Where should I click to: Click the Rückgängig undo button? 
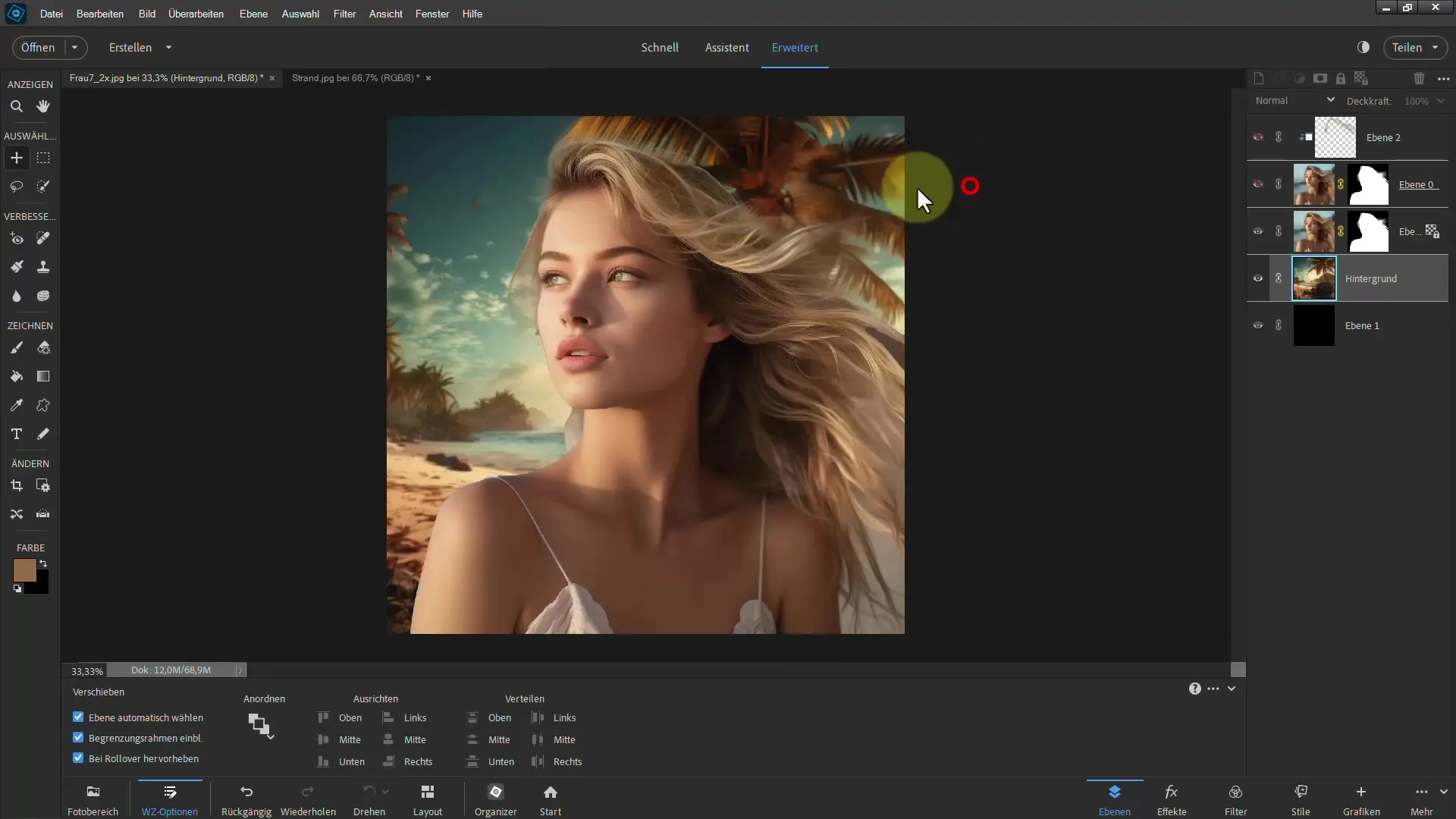click(x=246, y=800)
